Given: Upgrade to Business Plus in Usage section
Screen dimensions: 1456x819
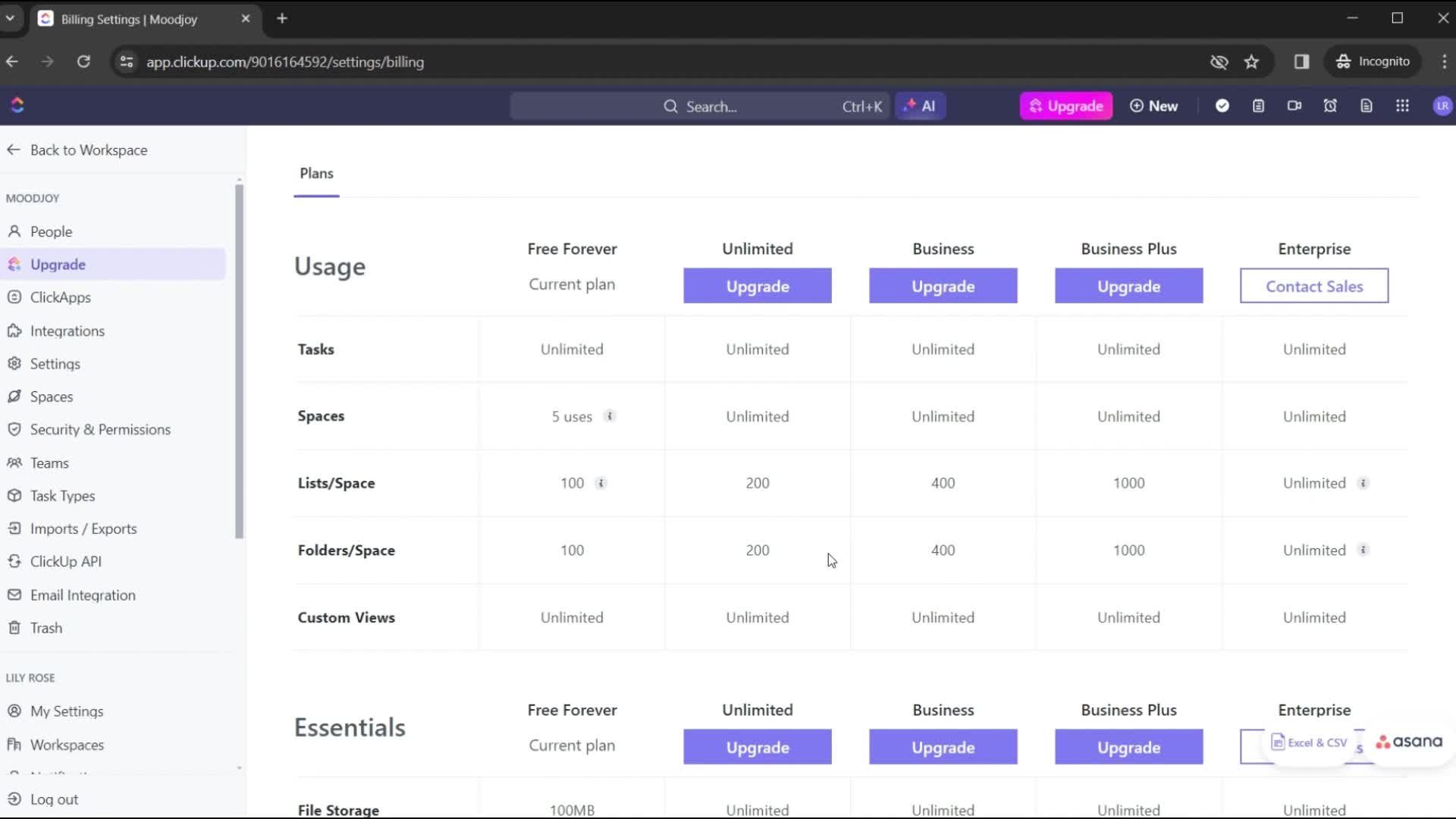Looking at the screenshot, I should coord(1128,286).
